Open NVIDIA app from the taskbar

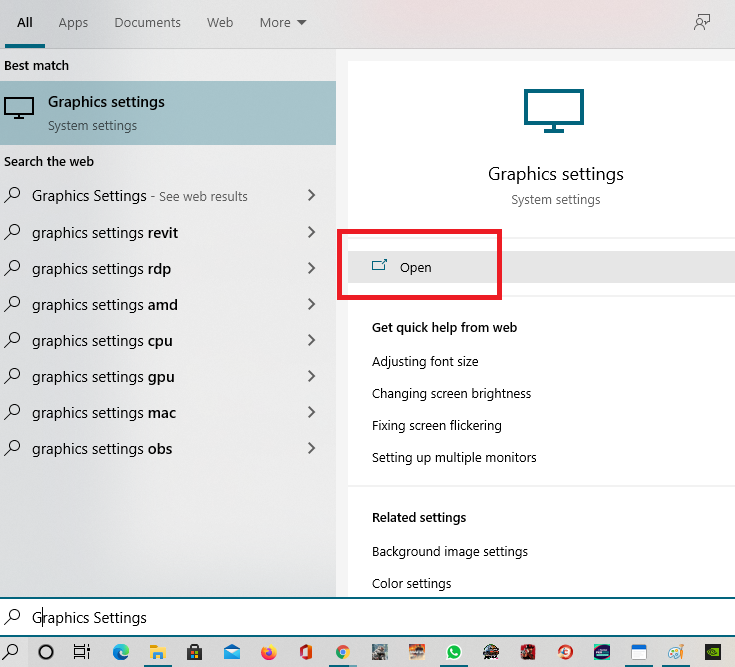pos(713,652)
